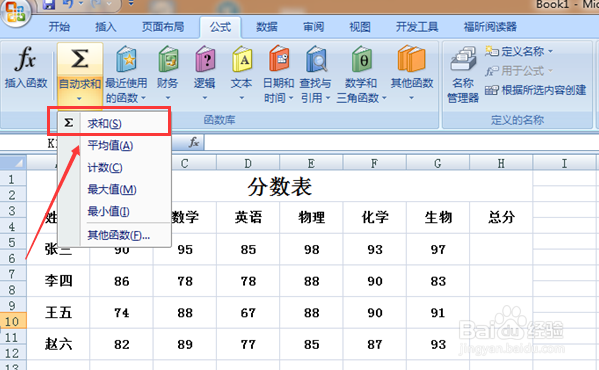The width and height of the screenshot is (599, 370).
Task: Click the 赵六 name cell
Action: pyautogui.click(x=58, y=344)
